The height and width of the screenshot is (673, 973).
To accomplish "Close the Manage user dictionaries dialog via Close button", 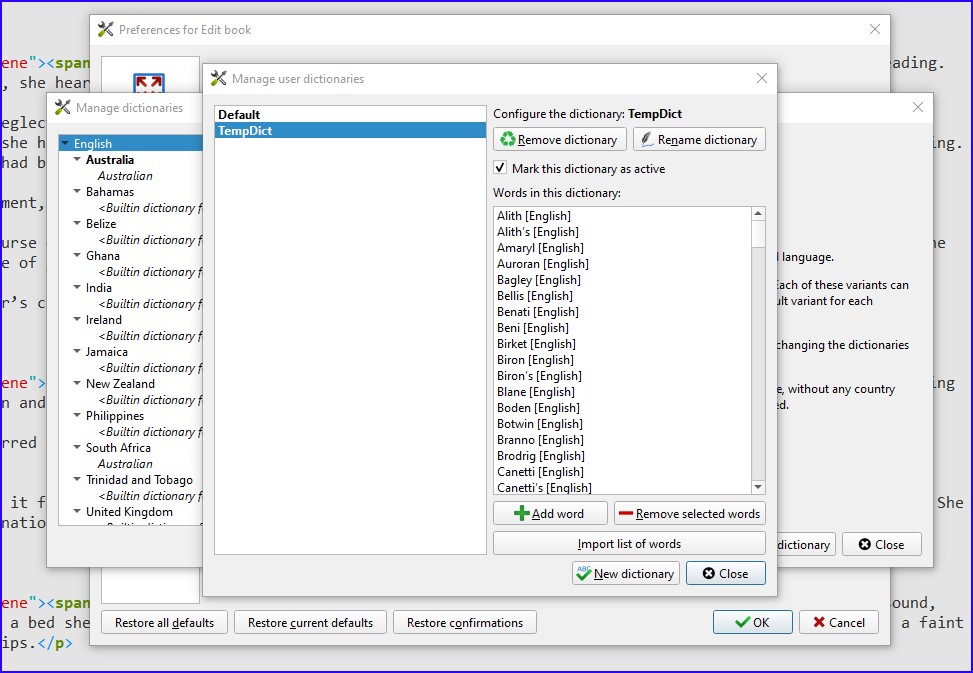I will (725, 573).
